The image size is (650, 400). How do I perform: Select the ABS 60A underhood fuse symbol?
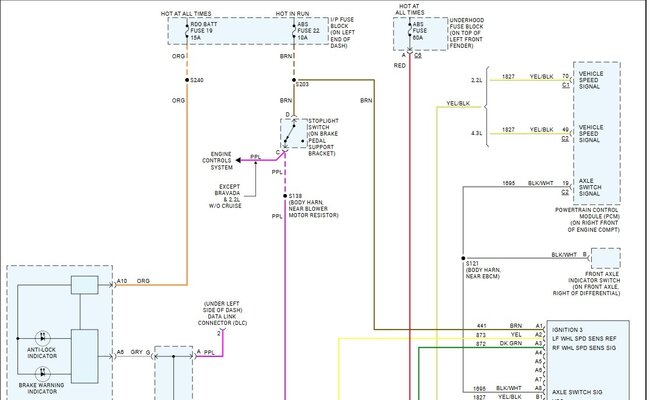point(410,31)
